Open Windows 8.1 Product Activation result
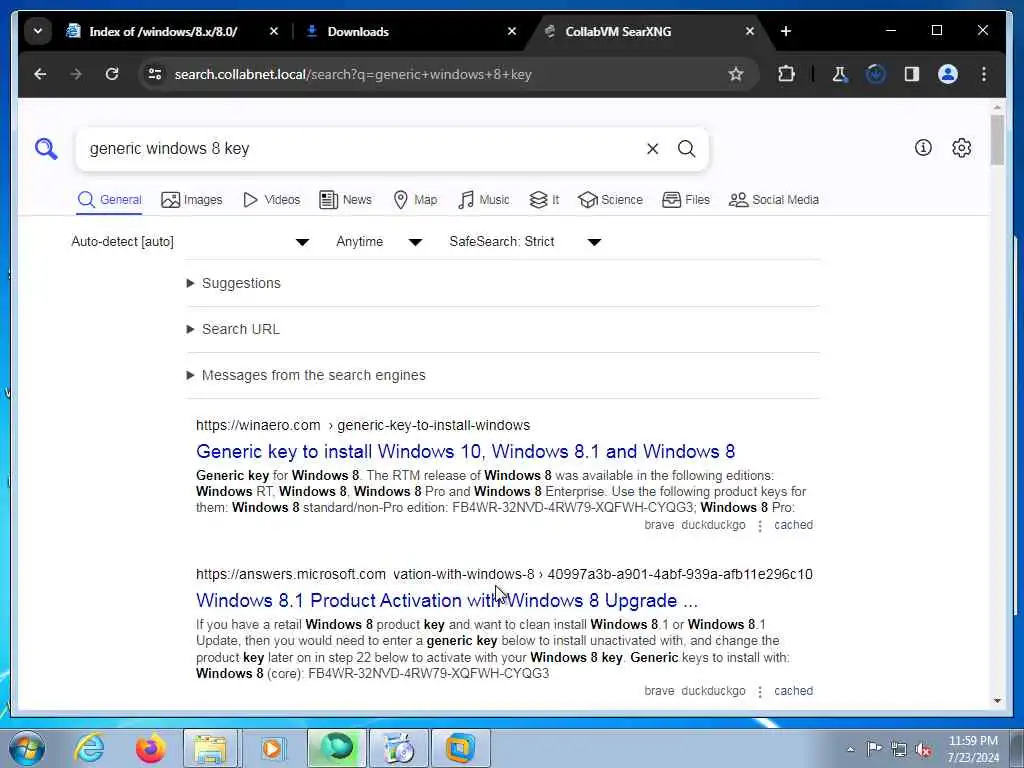Viewport: 1024px width, 768px height. coord(447,601)
